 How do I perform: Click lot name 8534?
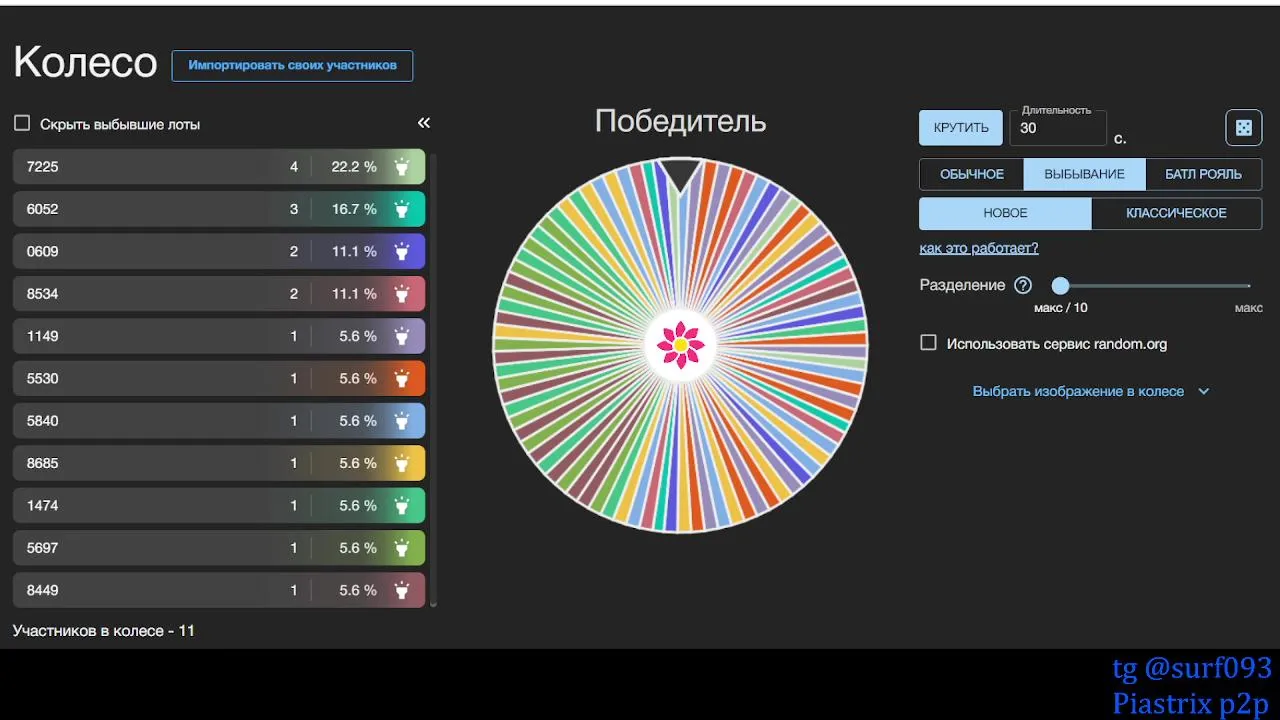[x=43, y=294]
